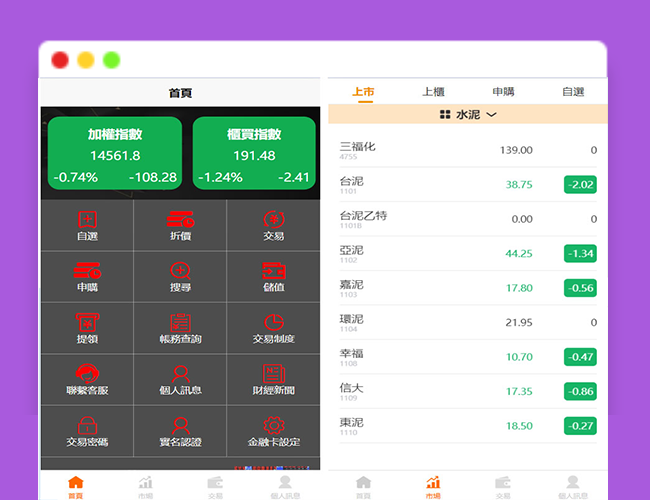Image resolution: width=650 pixels, height=500 pixels.
Task: Expand the 水泥 category dropdown chevron
Action: pyautogui.click(x=491, y=115)
